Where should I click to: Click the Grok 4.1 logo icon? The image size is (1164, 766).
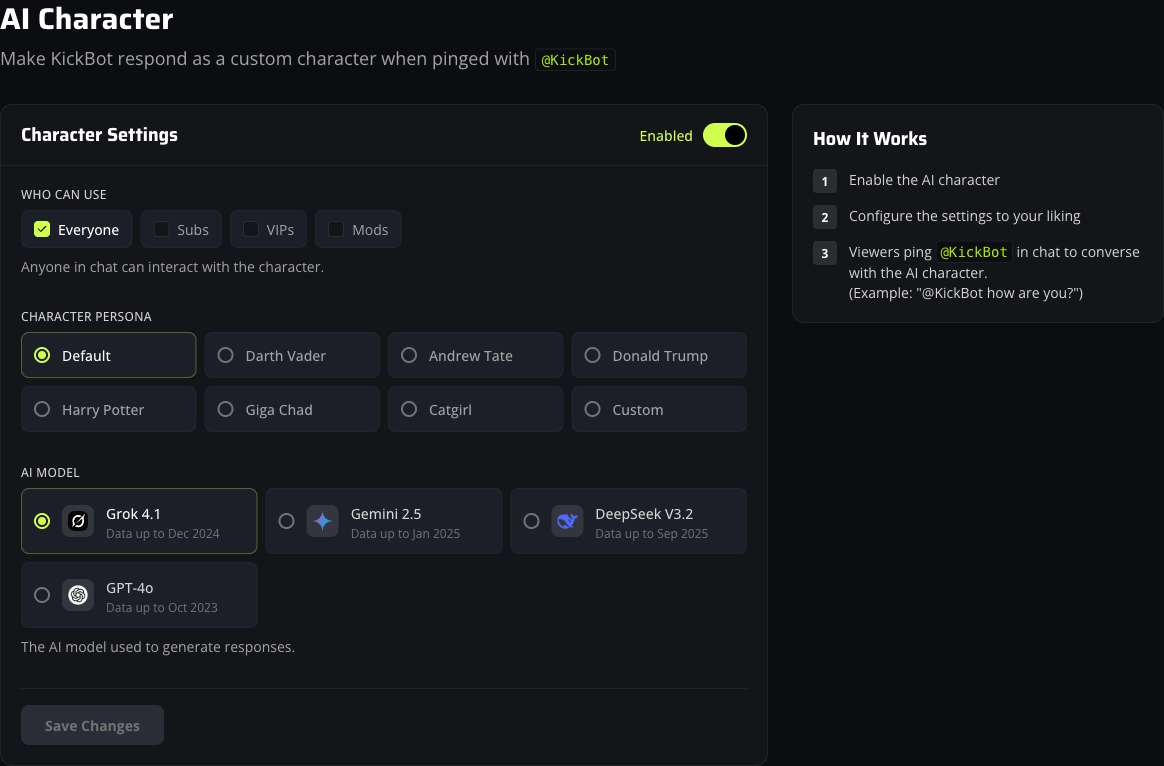click(78, 521)
